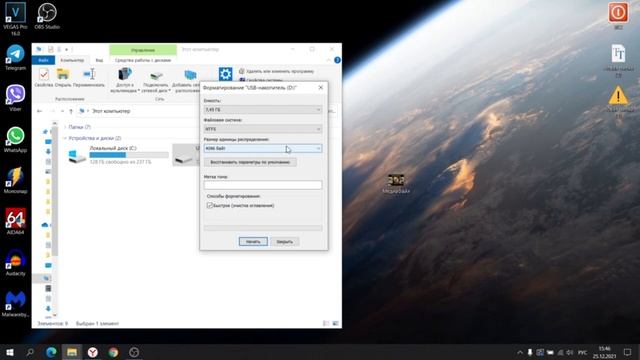This screenshot has height=360, width=640.
Task: Click the language indicator in taskbar
Action: (x=582, y=352)
